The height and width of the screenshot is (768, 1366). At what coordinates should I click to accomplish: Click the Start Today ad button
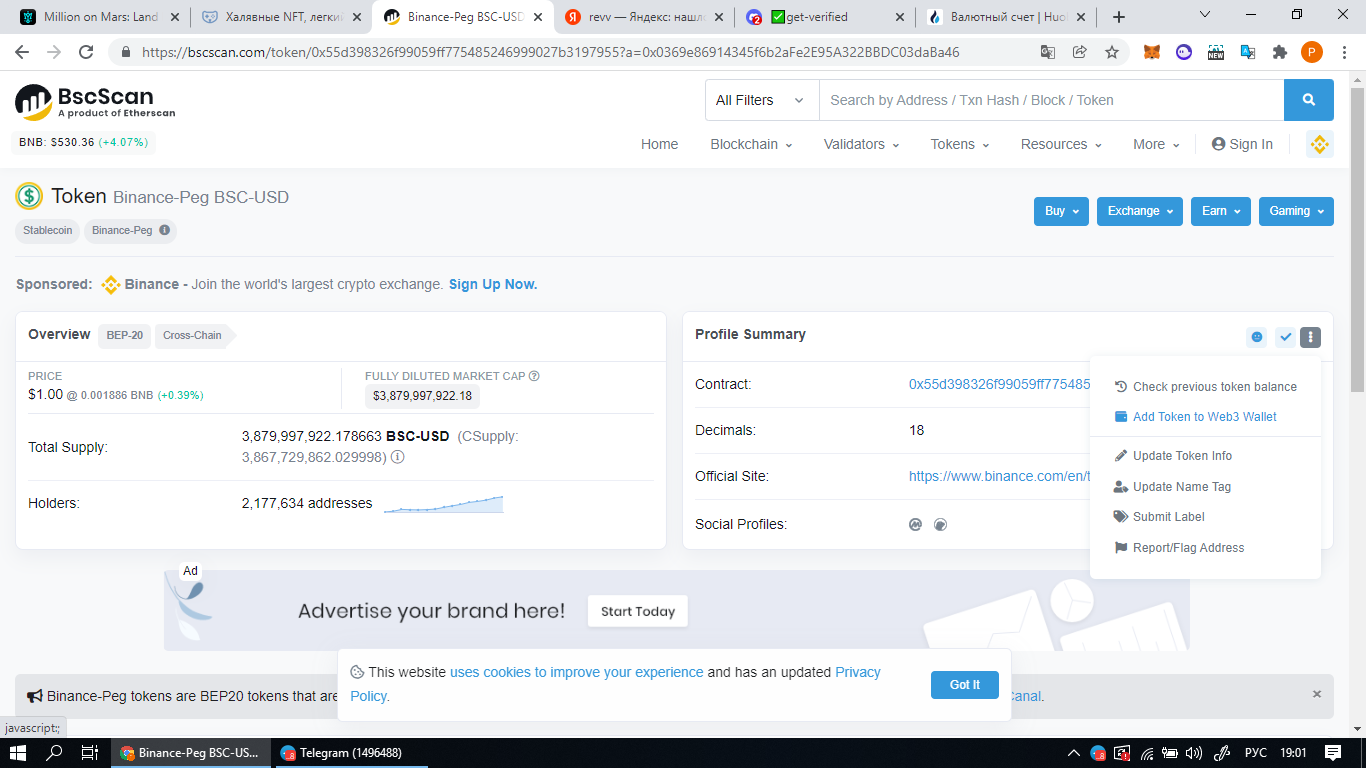pos(638,611)
